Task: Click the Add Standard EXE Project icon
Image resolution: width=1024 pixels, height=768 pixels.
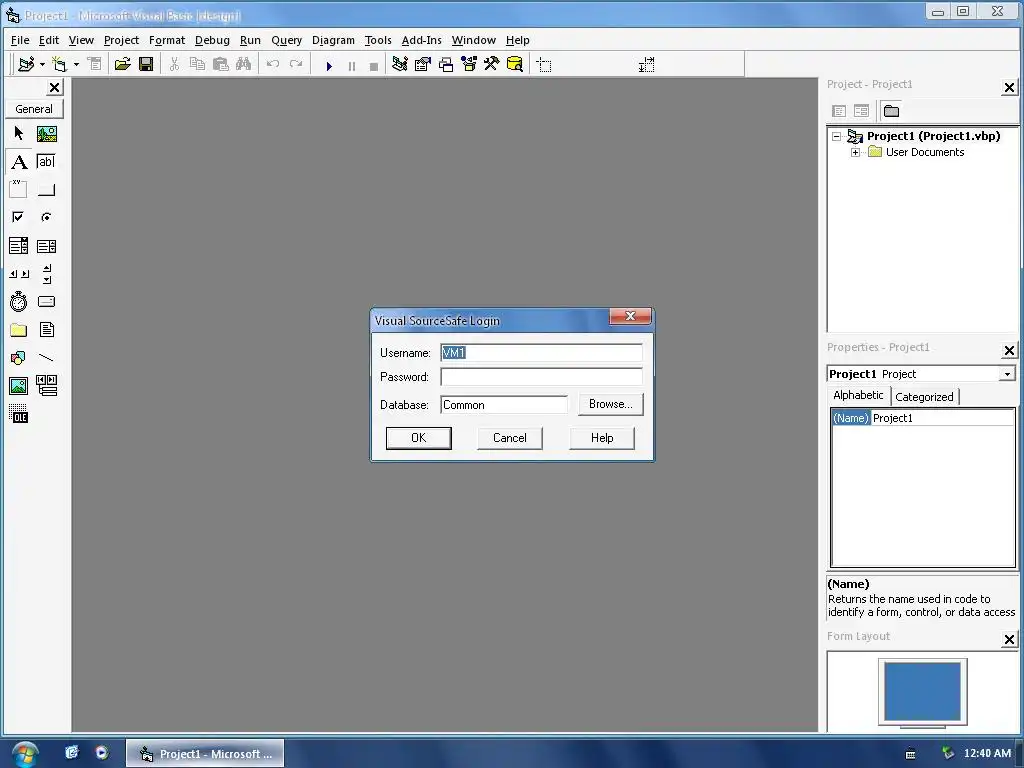Action: pyautogui.click(x=26, y=64)
